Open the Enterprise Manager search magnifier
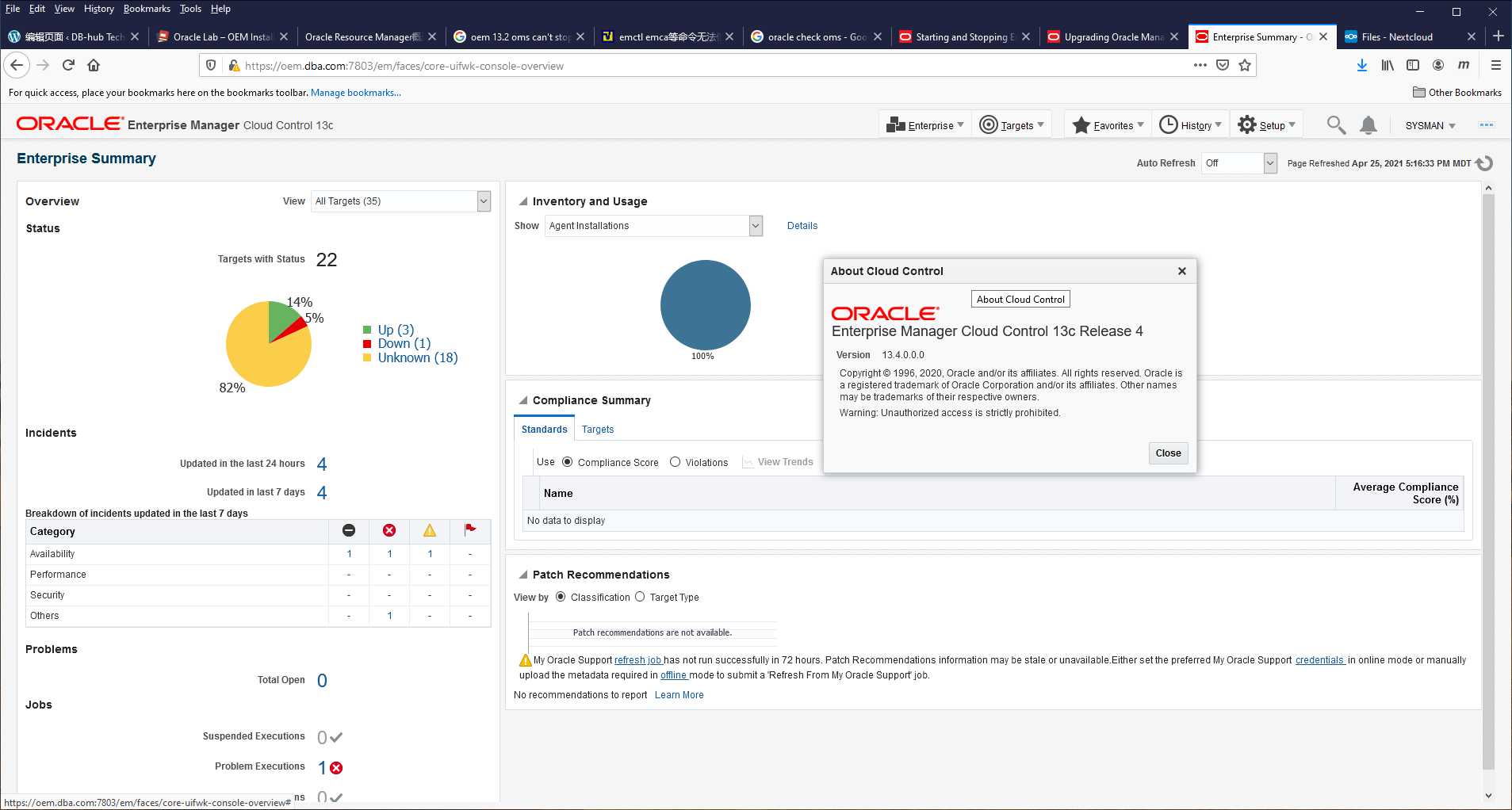 coord(1336,125)
